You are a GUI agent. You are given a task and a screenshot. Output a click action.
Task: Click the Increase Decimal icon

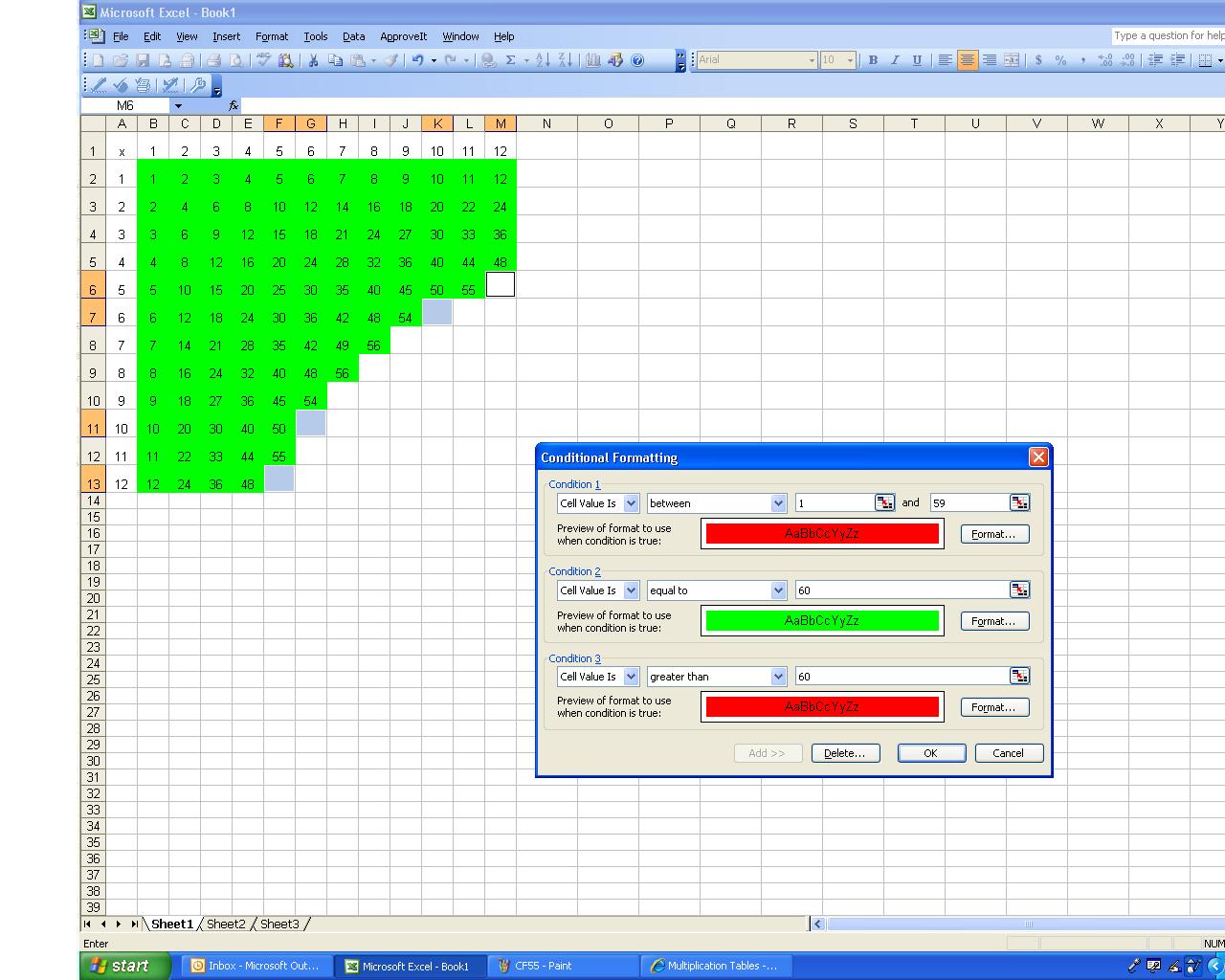click(x=1105, y=60)
